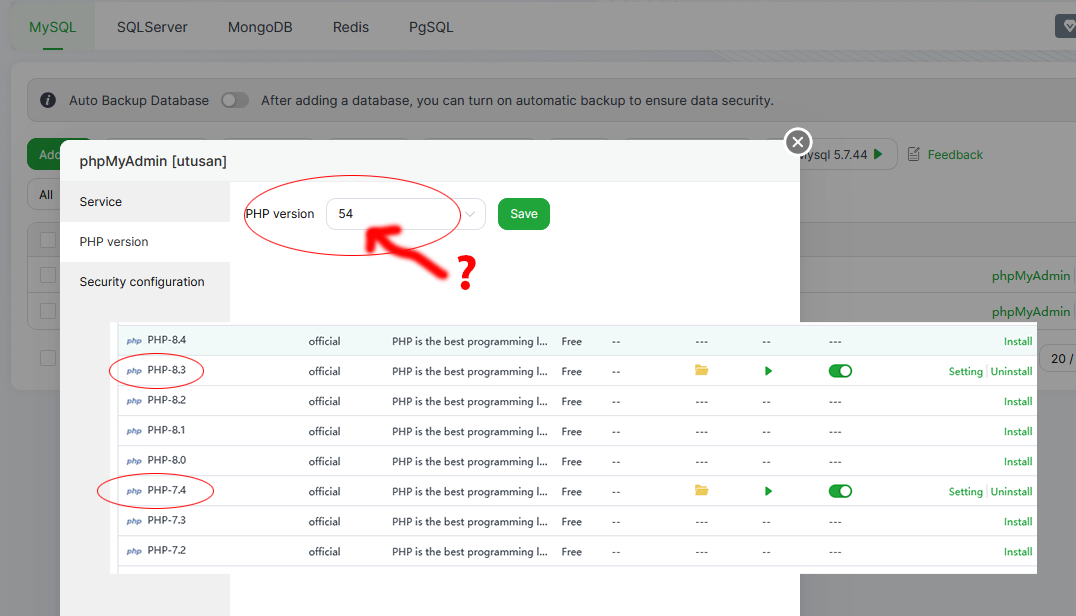Click the php logo icon of PHP-7.3
The height and width of the screenshot is (616, 1076).
[134, 521]
